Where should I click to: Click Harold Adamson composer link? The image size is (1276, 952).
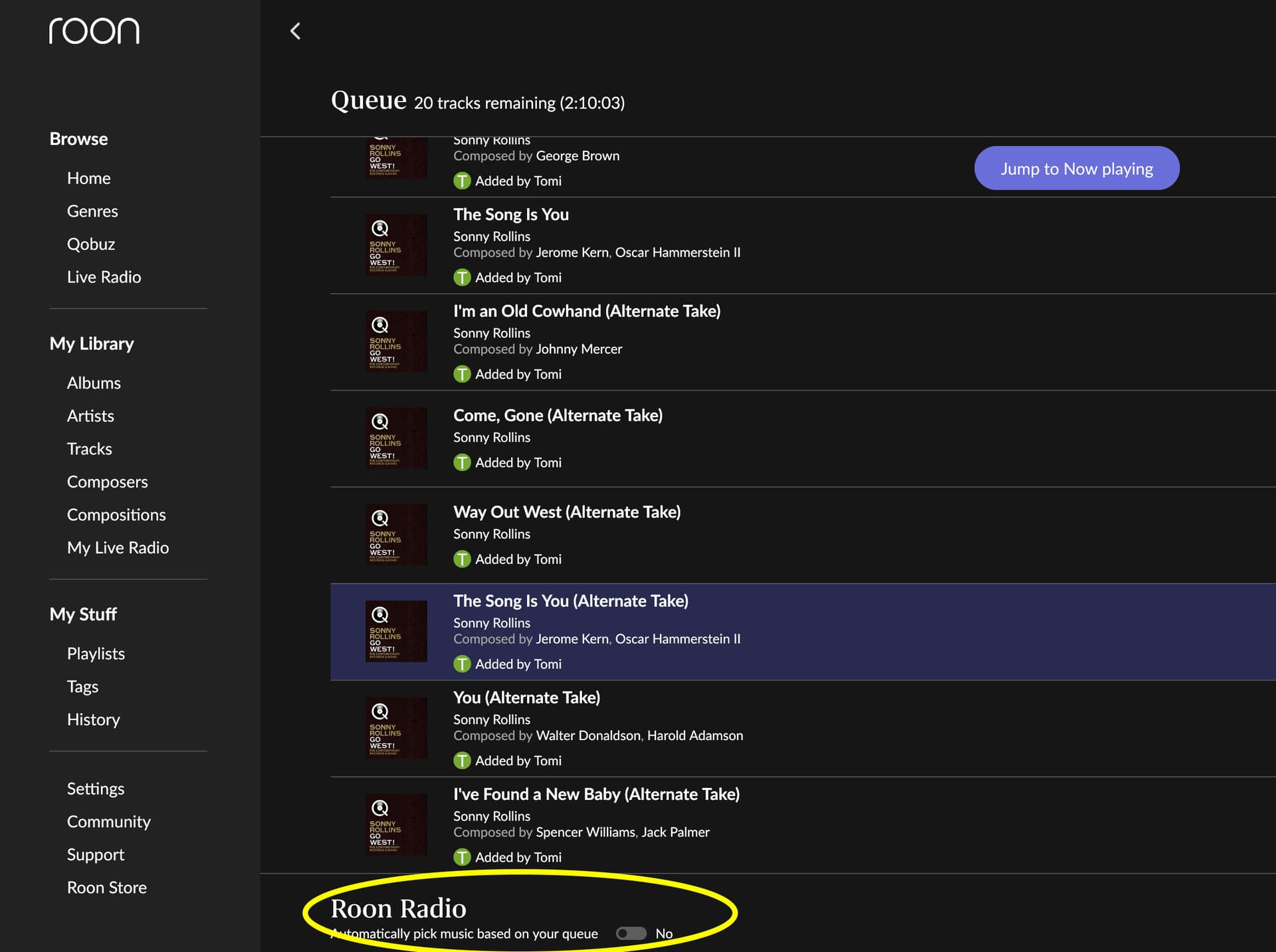coord(695,735)
